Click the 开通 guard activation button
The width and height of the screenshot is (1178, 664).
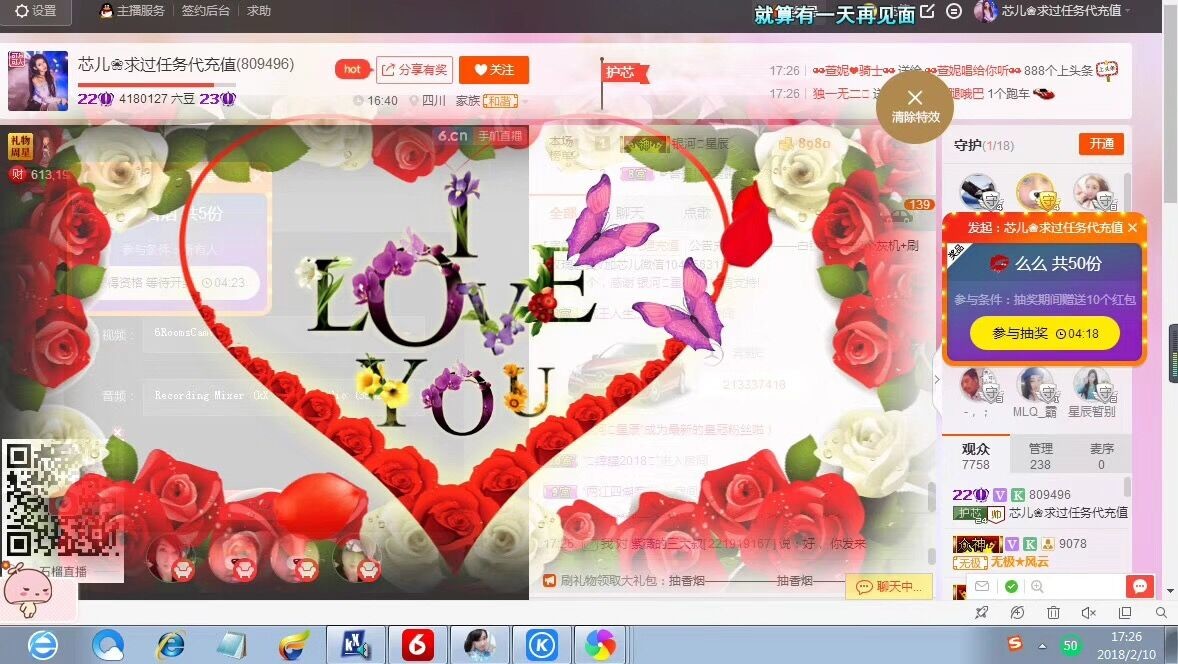coord(1101,143)
